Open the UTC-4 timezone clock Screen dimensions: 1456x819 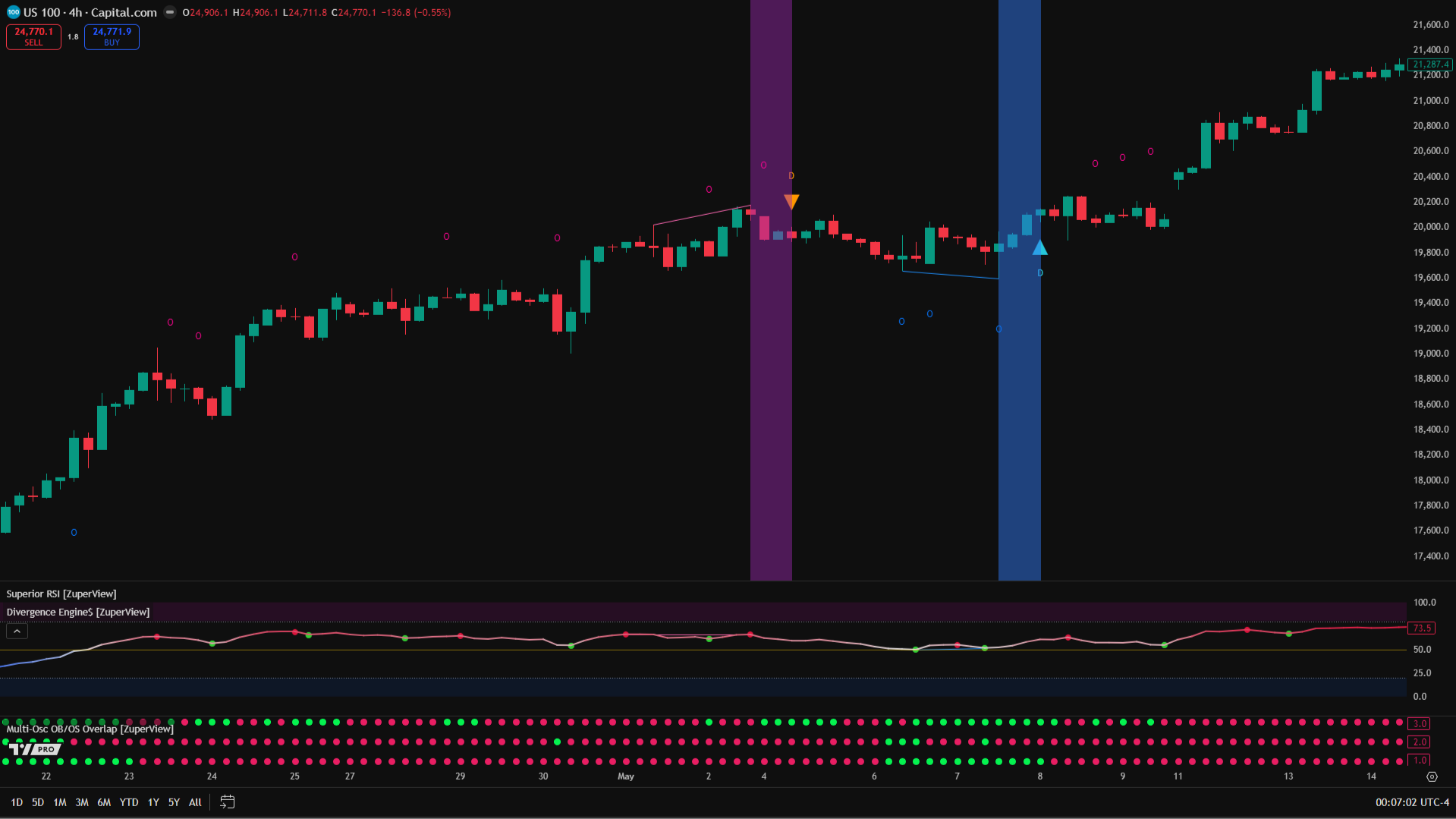1411,802
